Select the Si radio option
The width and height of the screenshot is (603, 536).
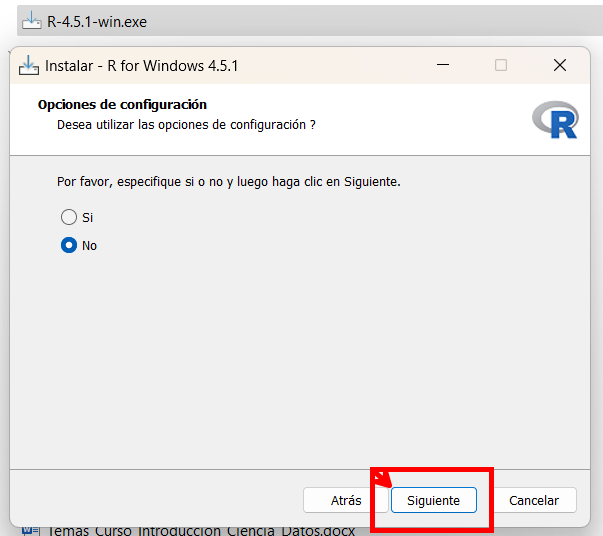[69, 217]
